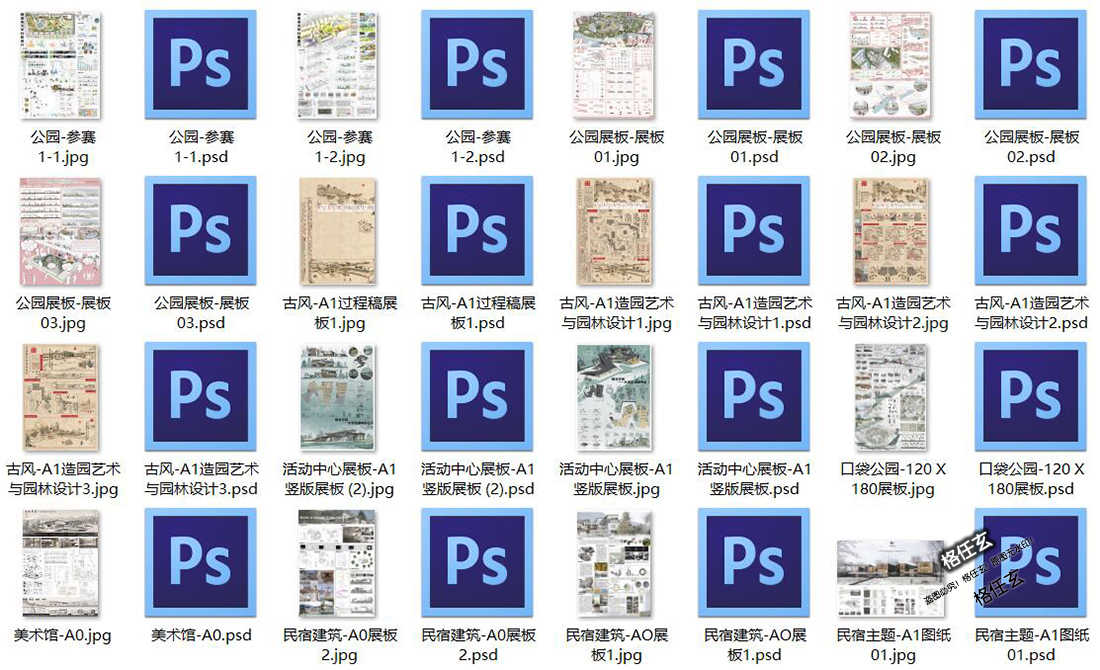This screenshot has width=1100, height=670.
Task: Select thumbnail of 公园展板-展板 02.jpg
Action: 892,65
